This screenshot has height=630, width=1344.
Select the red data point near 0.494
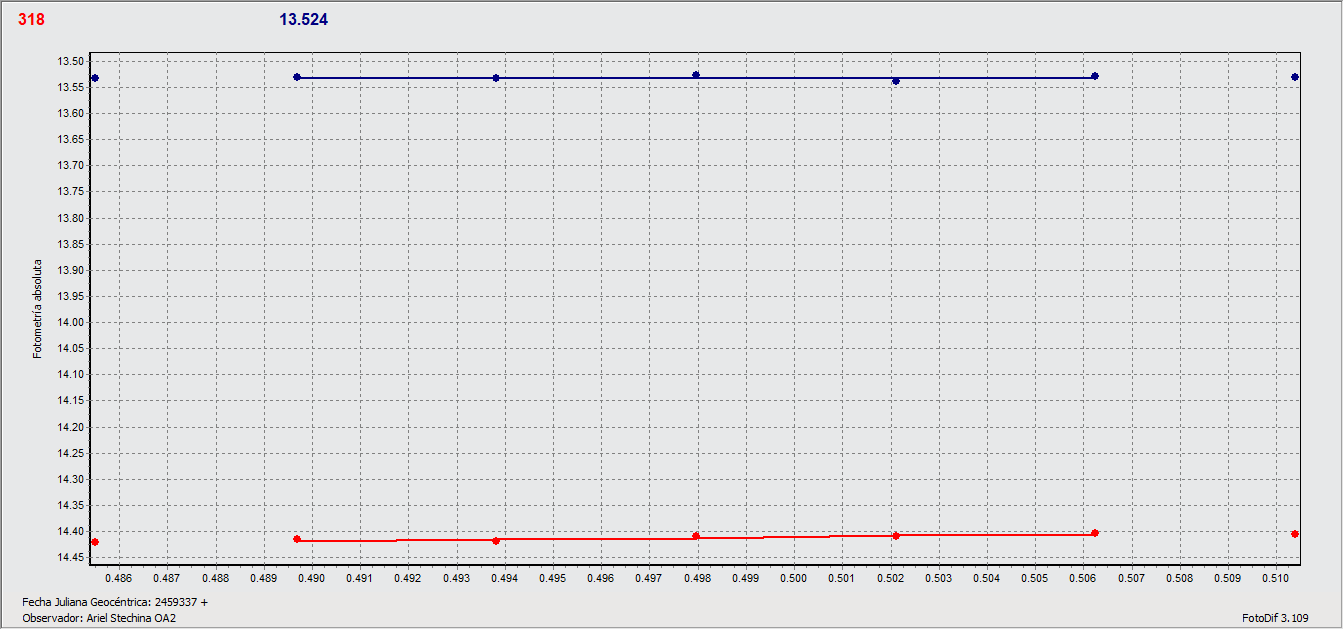pyautogui.click(x=495, y=540)
